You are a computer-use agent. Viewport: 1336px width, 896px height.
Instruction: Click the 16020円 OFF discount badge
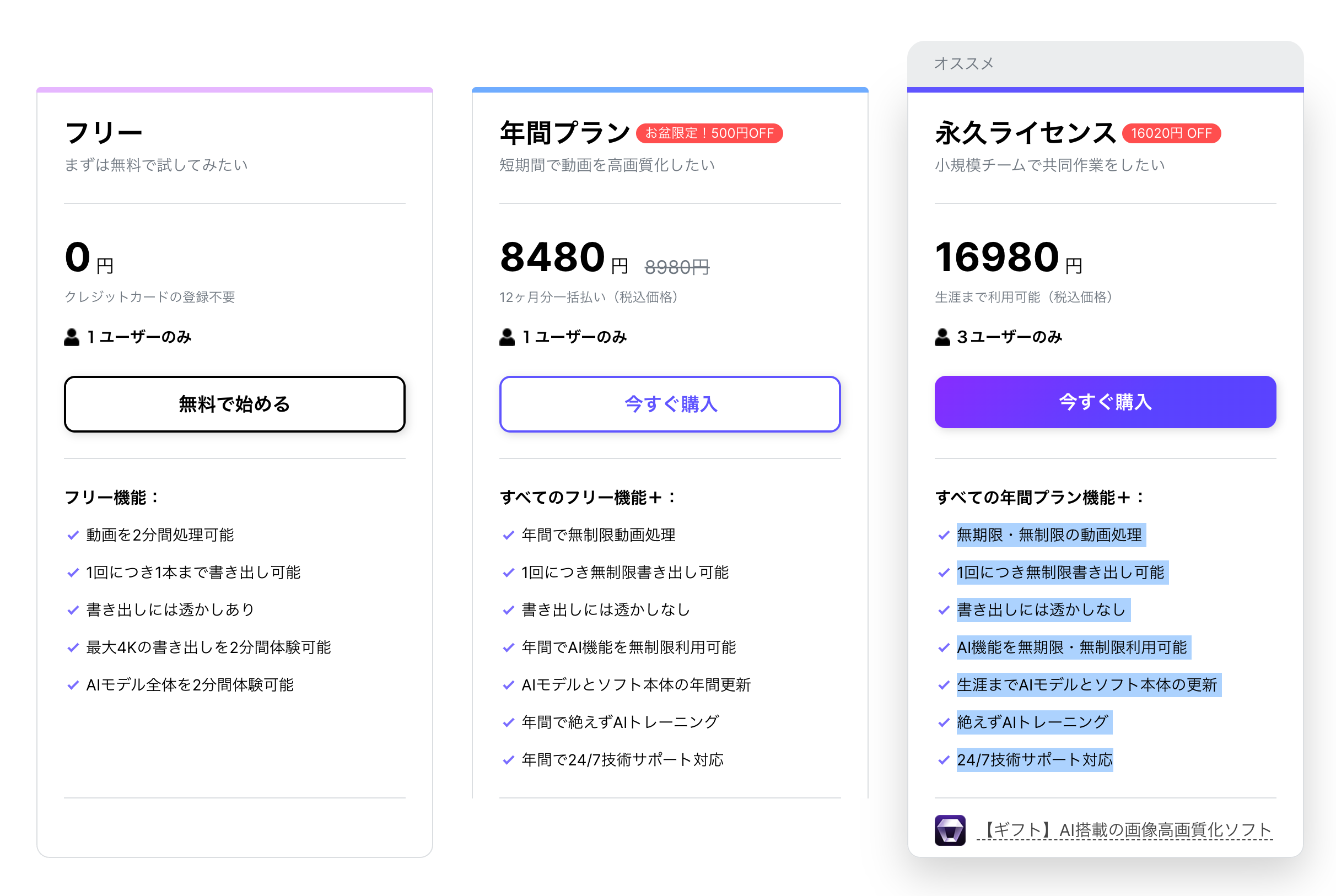(1171, 133)
